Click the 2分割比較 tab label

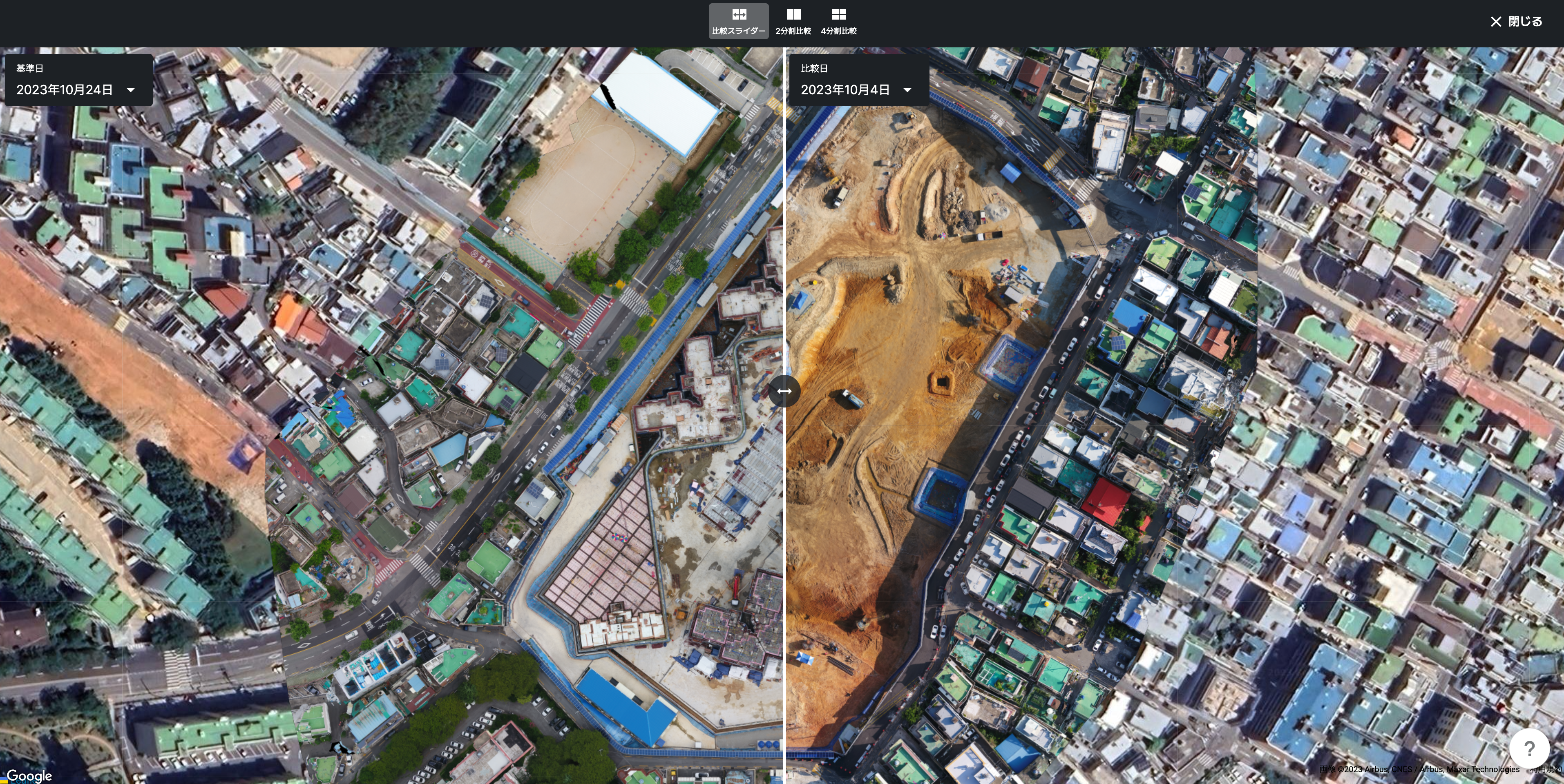click(793, 31)
